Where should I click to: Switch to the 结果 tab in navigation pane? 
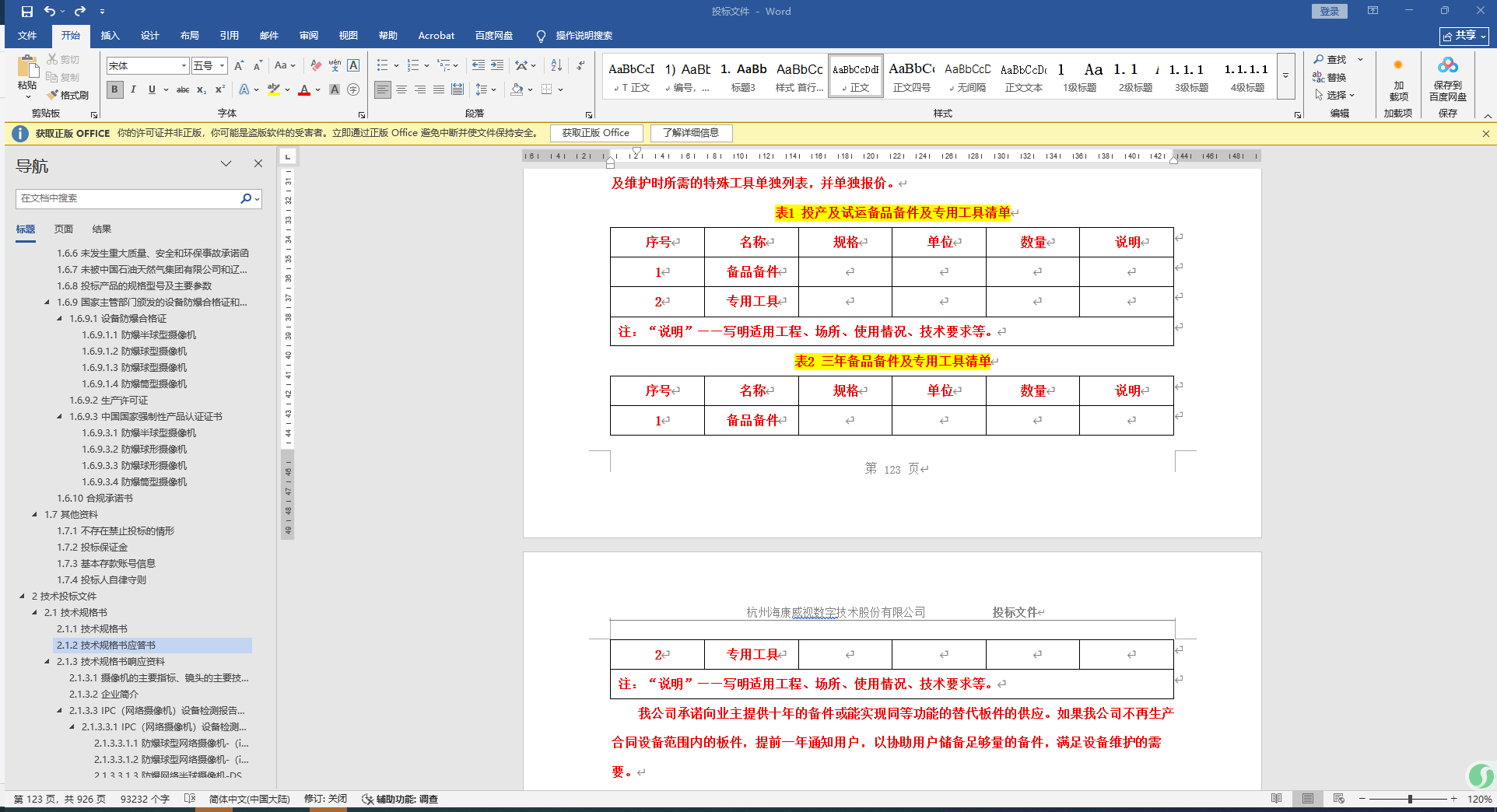(x=102, y=229)
